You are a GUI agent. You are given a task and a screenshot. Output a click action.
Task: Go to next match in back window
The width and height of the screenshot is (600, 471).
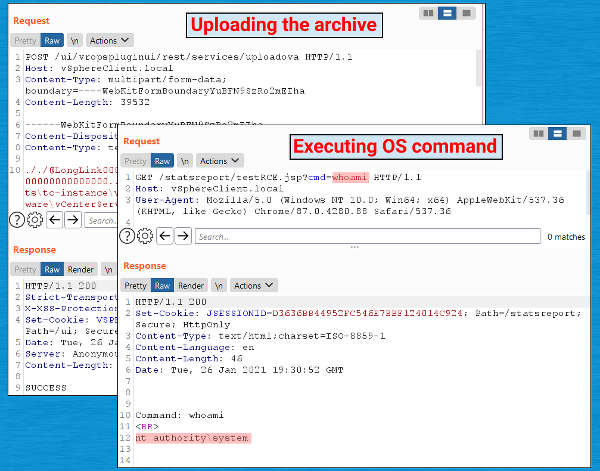click(73, 220)
